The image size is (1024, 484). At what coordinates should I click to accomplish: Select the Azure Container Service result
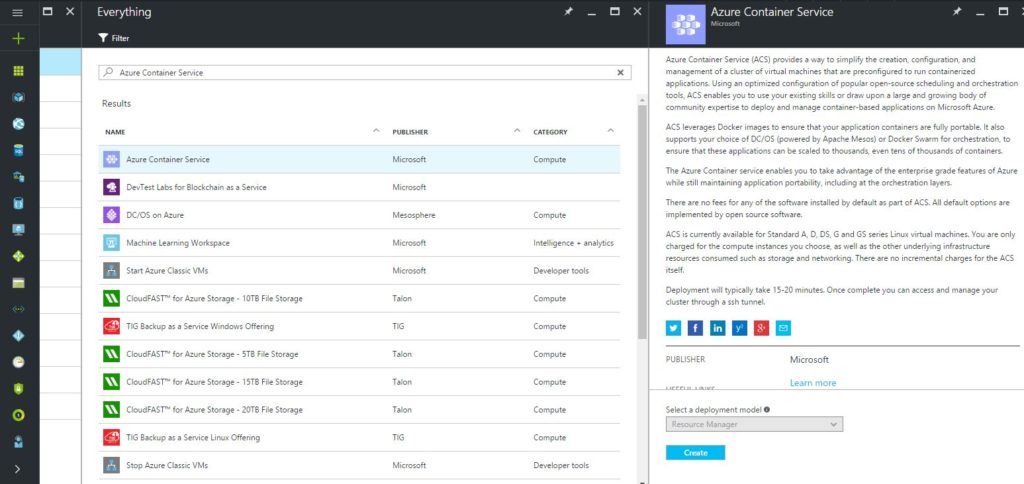pos(359,159)
